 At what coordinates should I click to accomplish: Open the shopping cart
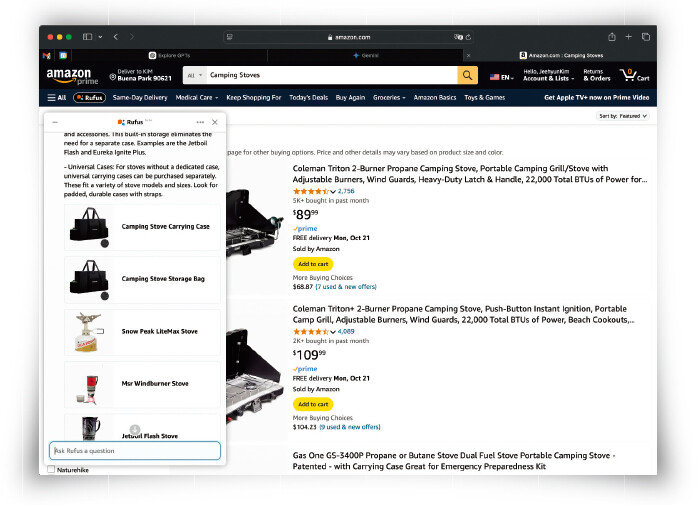634,75
